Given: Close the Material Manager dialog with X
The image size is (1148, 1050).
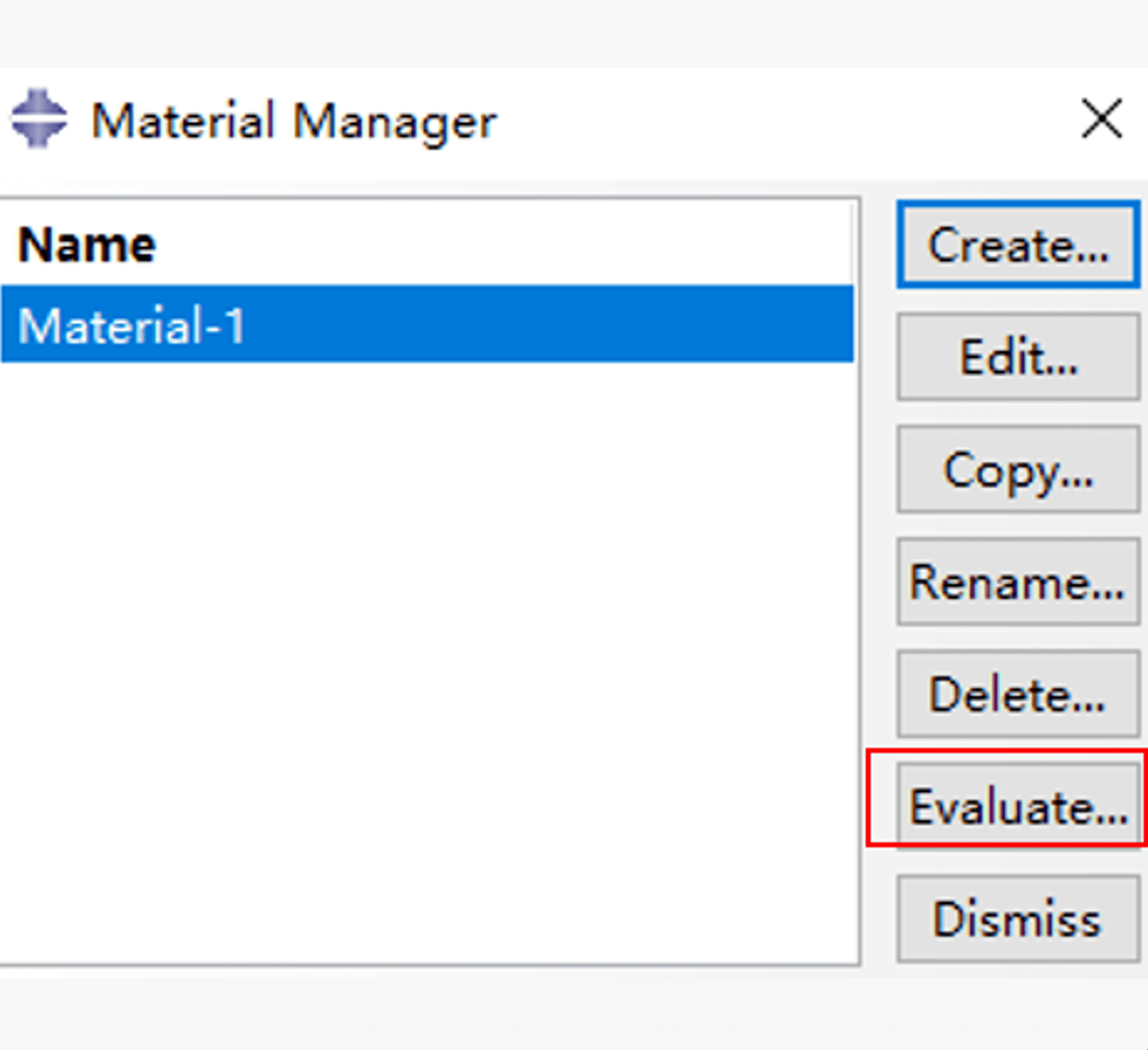Looking at the screenshot, I should (x=1101, y=119).
